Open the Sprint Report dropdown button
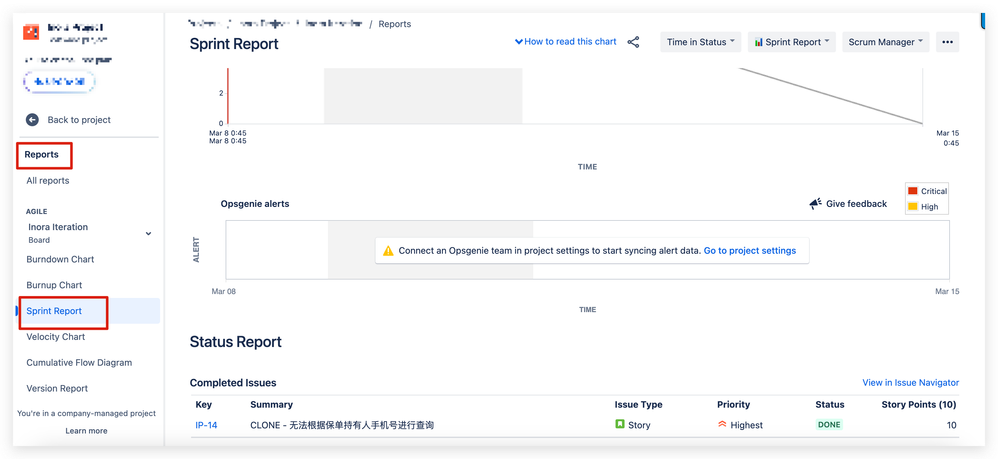This screenshot has width=998, height=459. tap(792, 42)
